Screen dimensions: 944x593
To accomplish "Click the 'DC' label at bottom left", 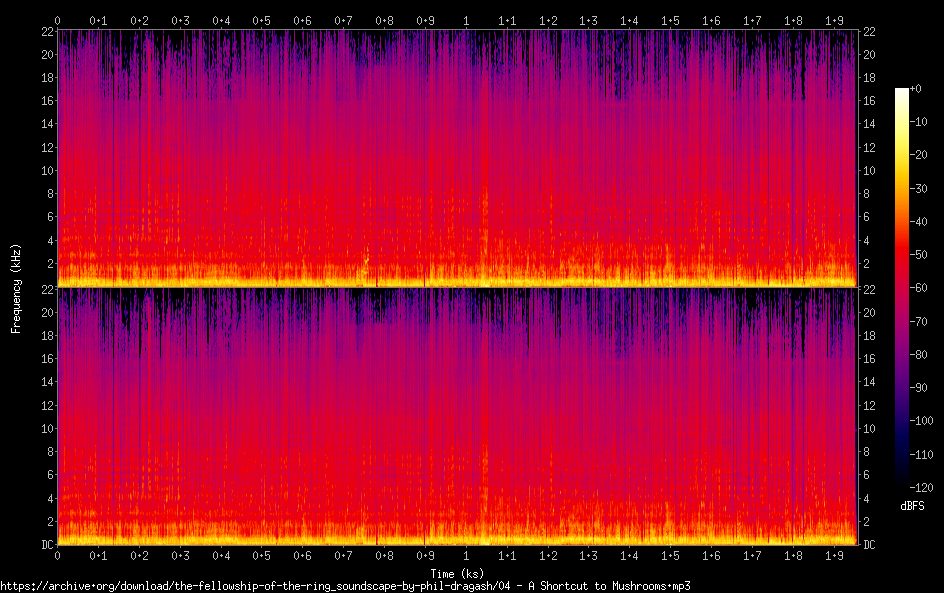I will [x=47, y=545].
